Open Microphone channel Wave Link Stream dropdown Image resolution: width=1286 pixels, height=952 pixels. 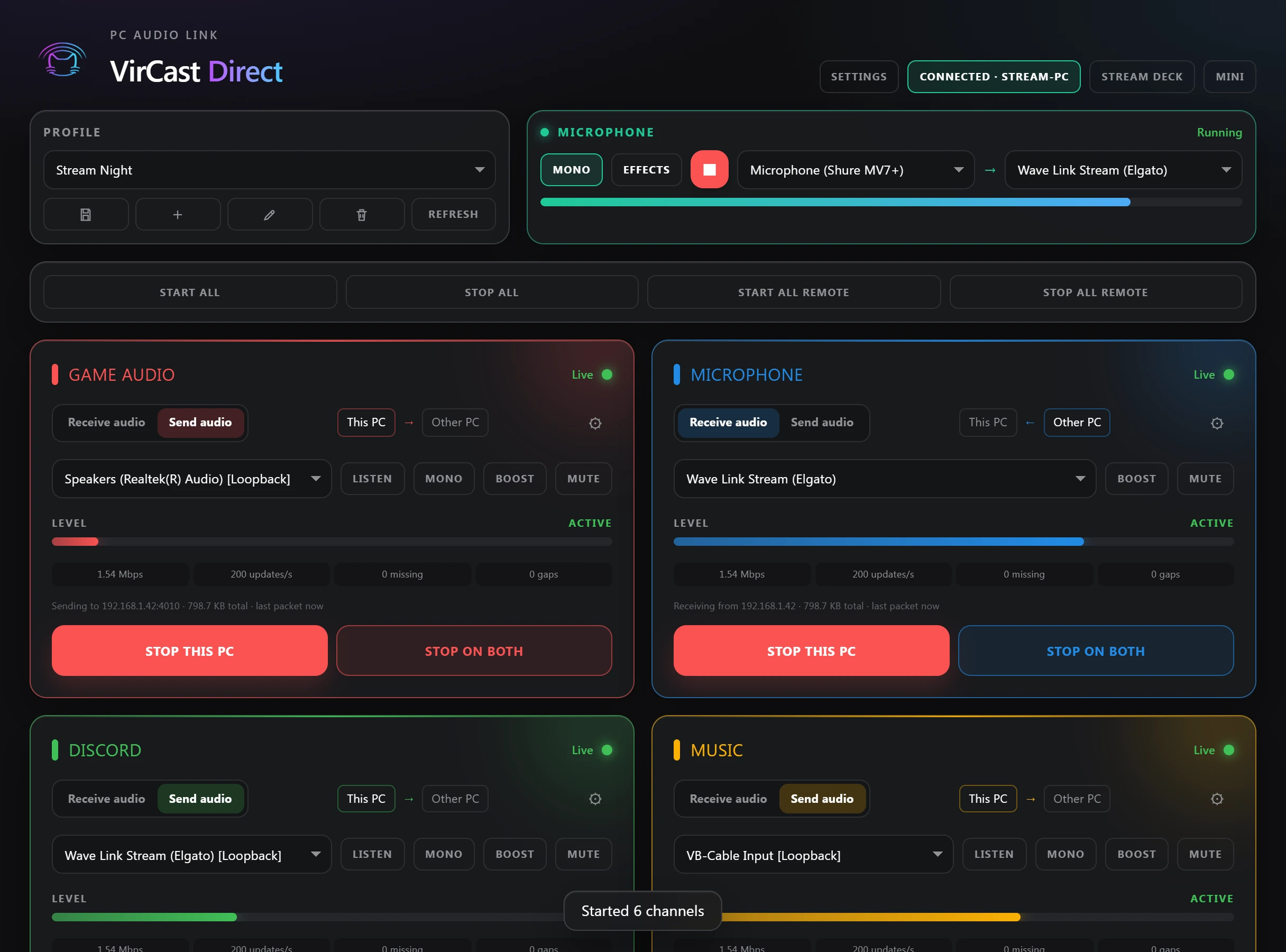pos(885,478)
